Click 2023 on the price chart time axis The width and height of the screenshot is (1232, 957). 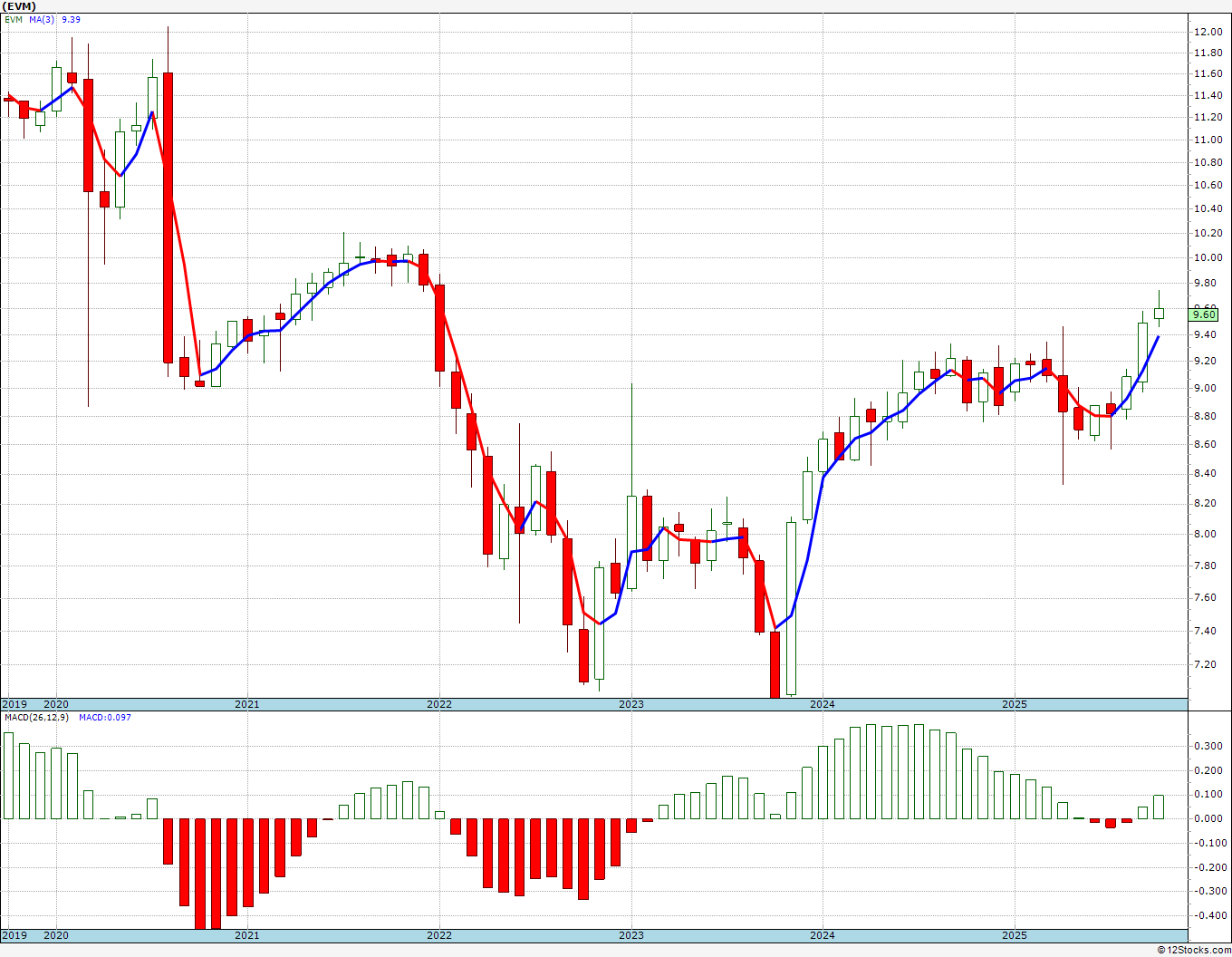tap(631, 704)
